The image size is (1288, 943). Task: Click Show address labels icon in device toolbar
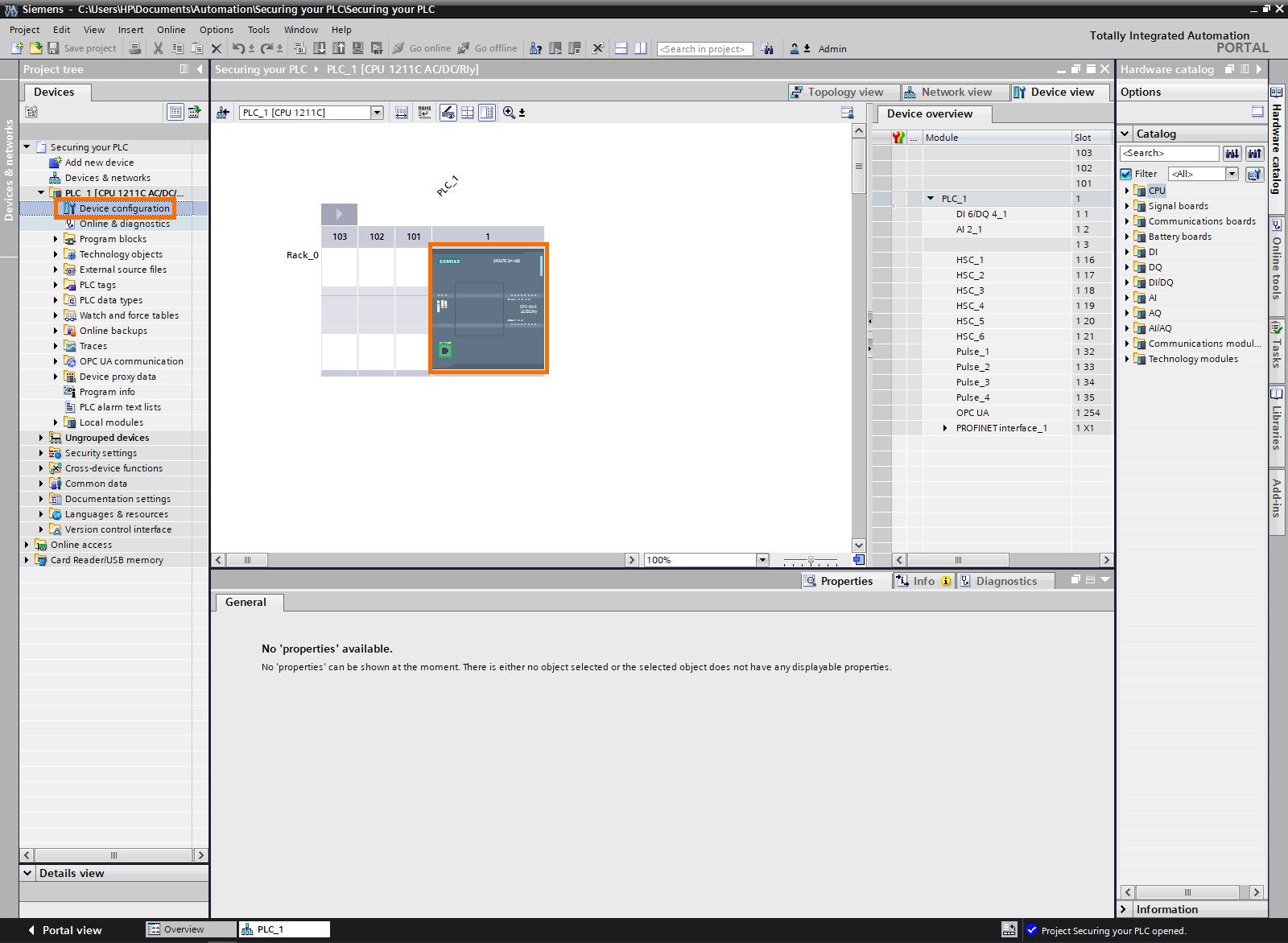[402, 113]
